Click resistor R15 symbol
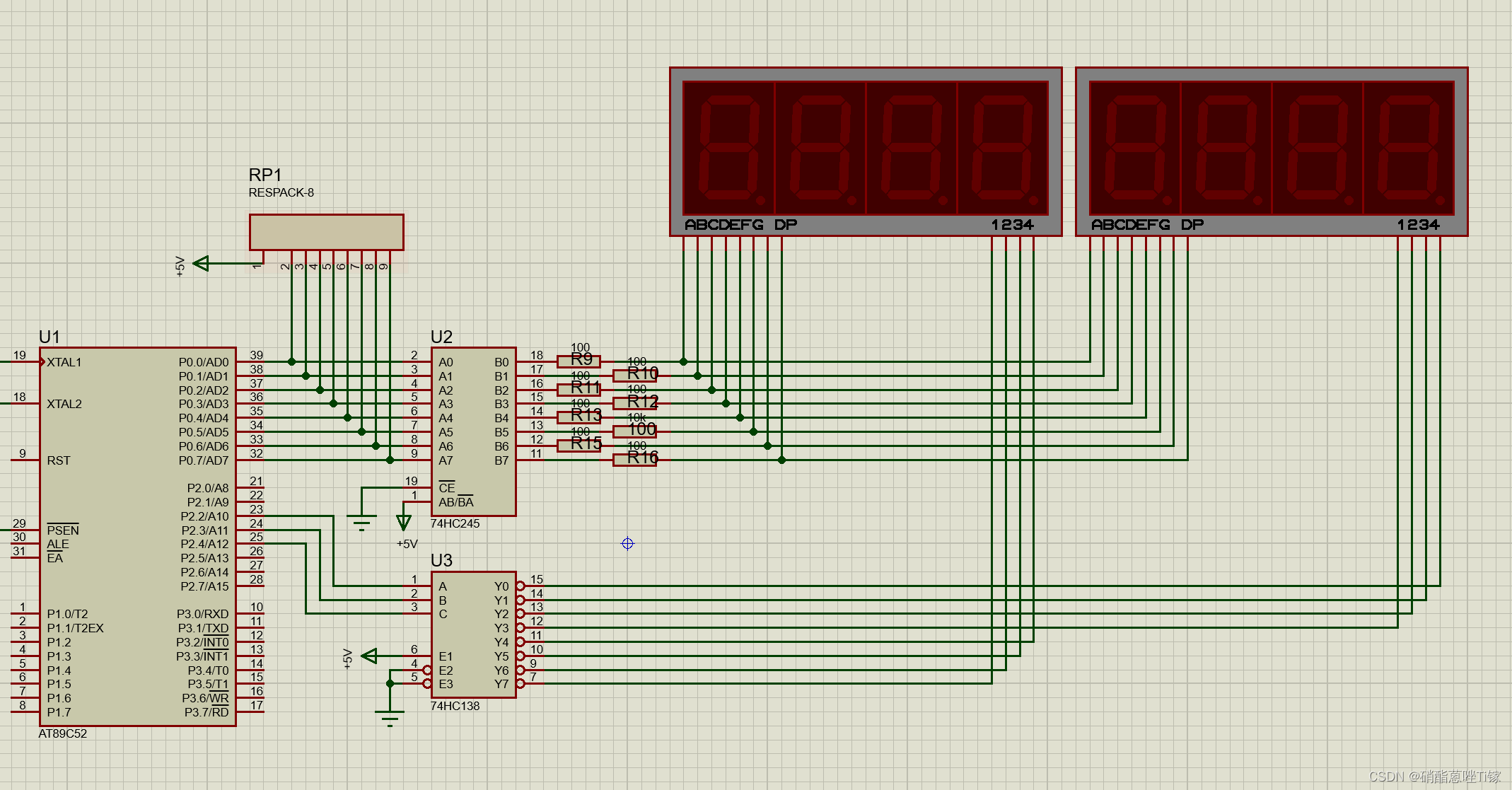This screenshot has width=1512, height=790. coord(579,446)
